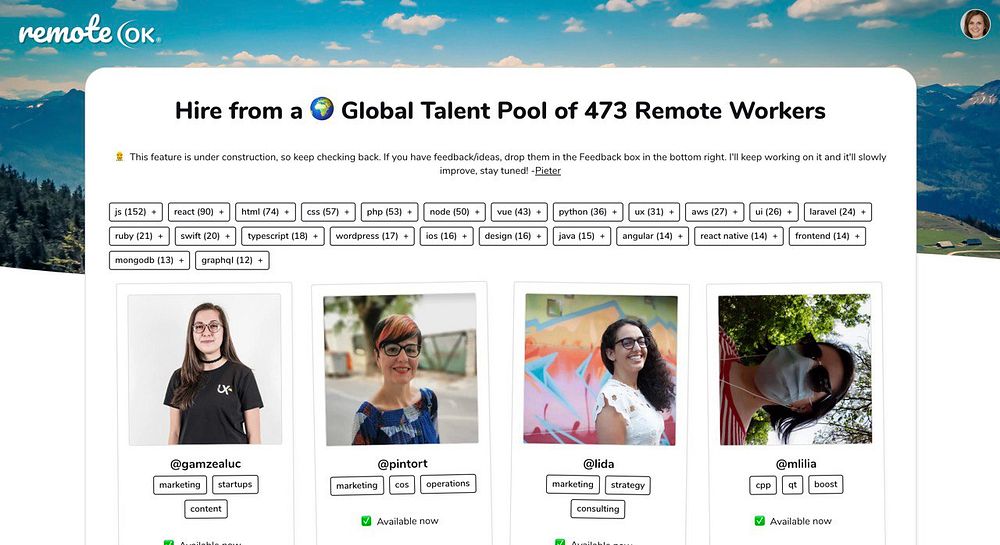Screen dimensions: 1000x545
Task: Click green checkmark on @mlilia card
Action: tap(760, 521)
